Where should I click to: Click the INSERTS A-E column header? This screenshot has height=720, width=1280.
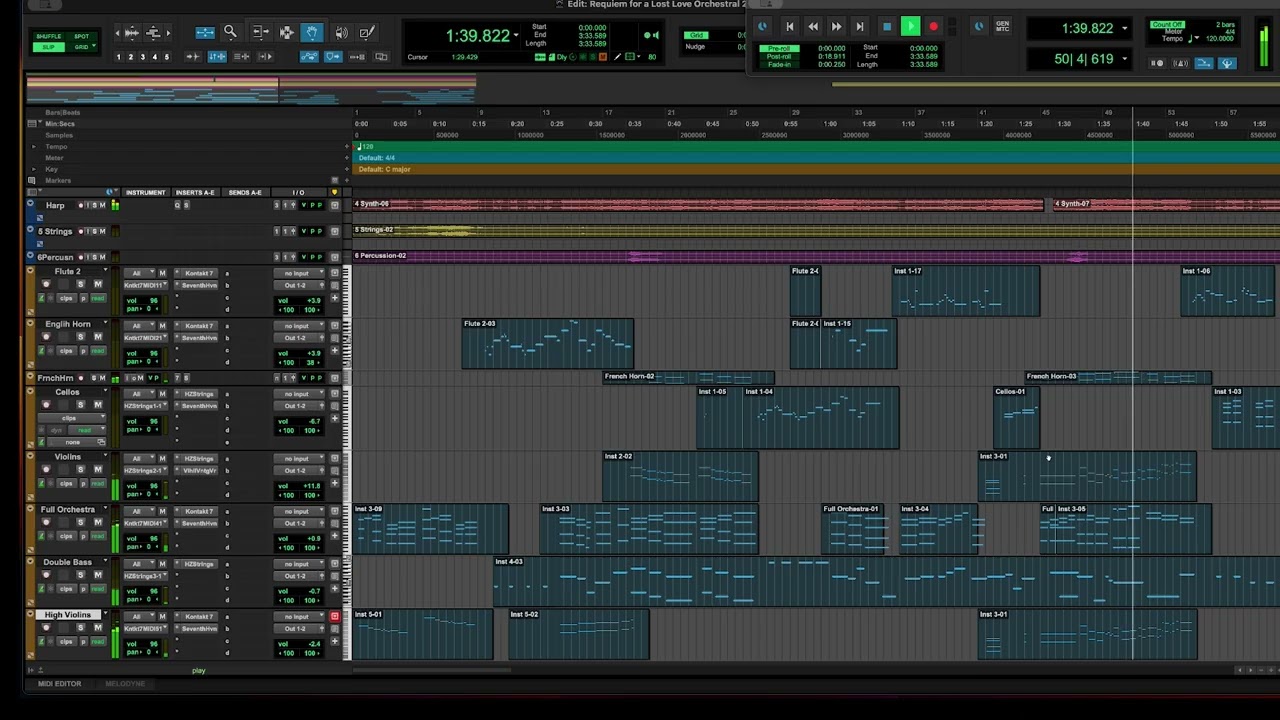pyautogui.click(x=195, y=192)
